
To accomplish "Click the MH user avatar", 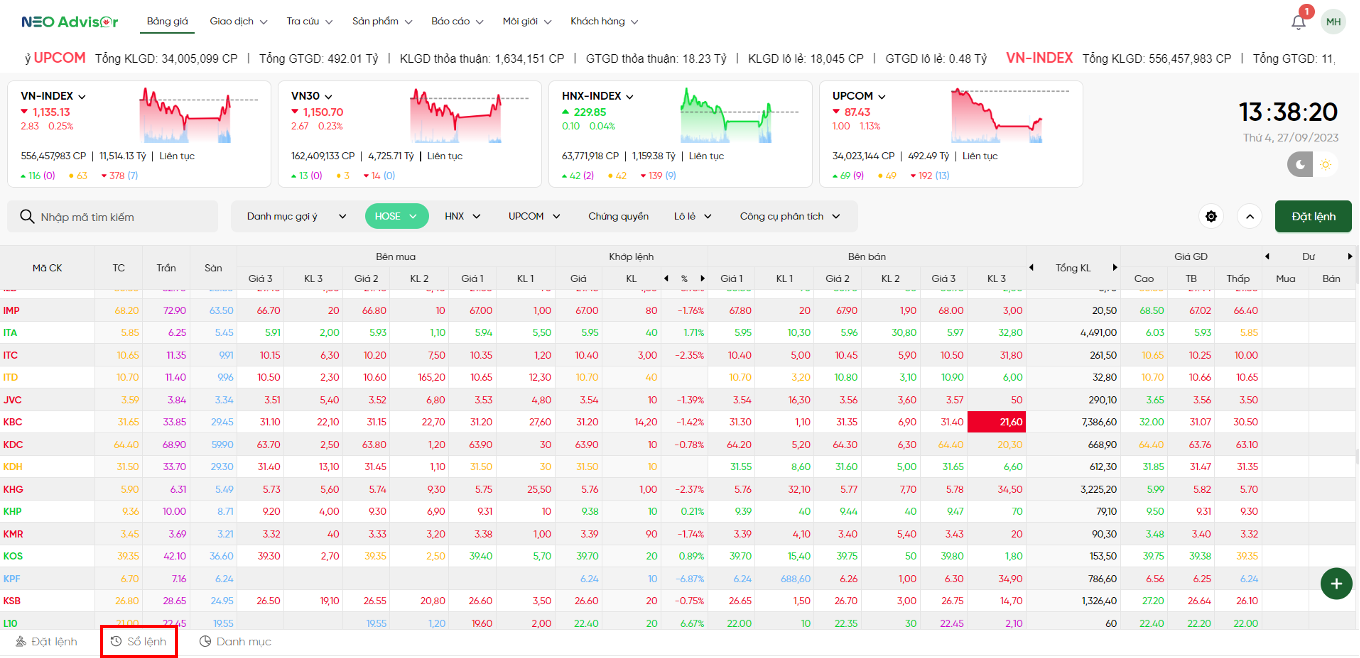I will tap(1333, 21).
